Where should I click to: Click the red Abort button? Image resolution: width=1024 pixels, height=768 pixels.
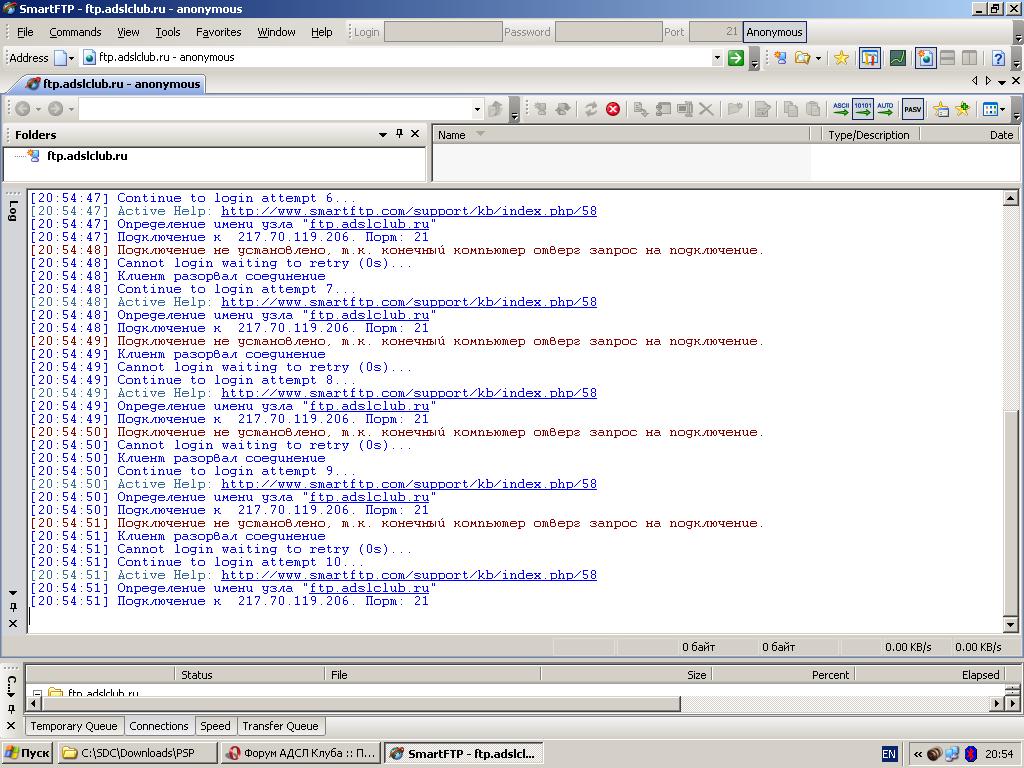point(613,109)
